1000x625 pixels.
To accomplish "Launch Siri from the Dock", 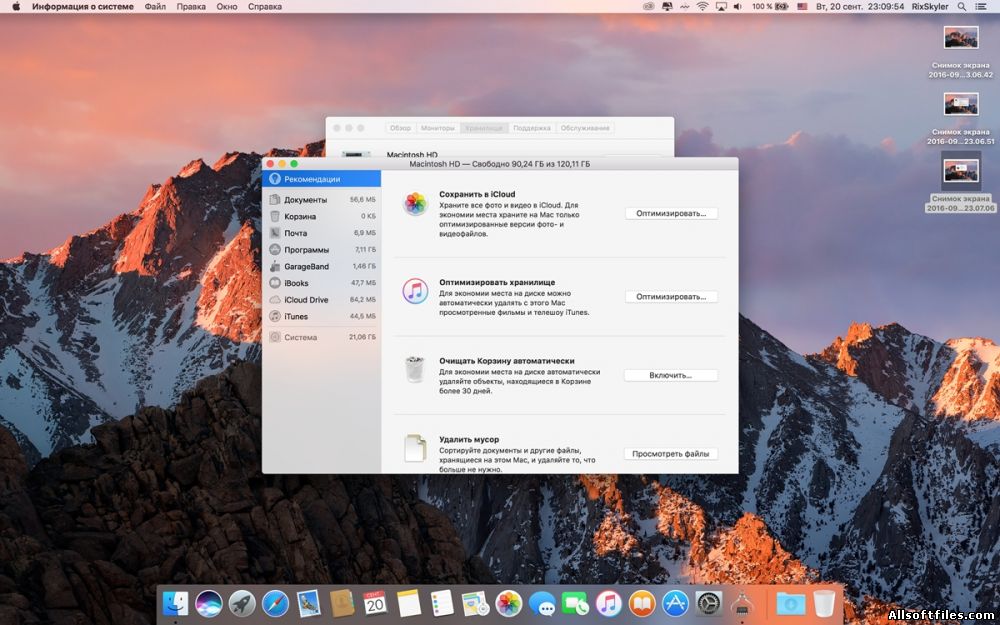I will 209,603.
